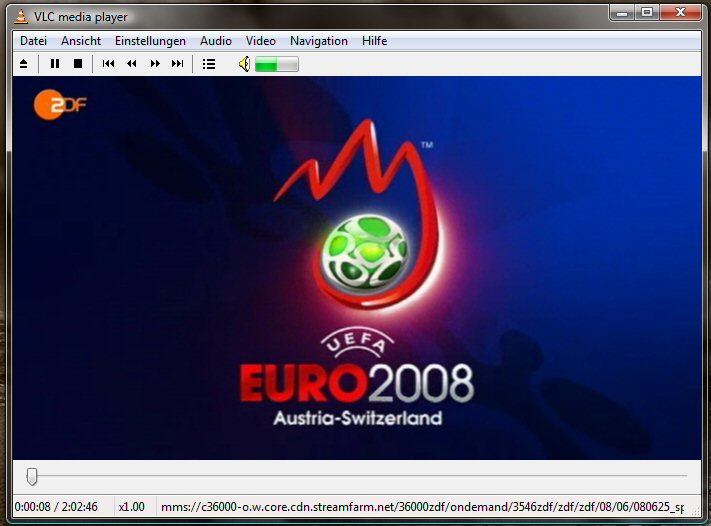
Task: Click the video display area
Action: click(357, 268)
